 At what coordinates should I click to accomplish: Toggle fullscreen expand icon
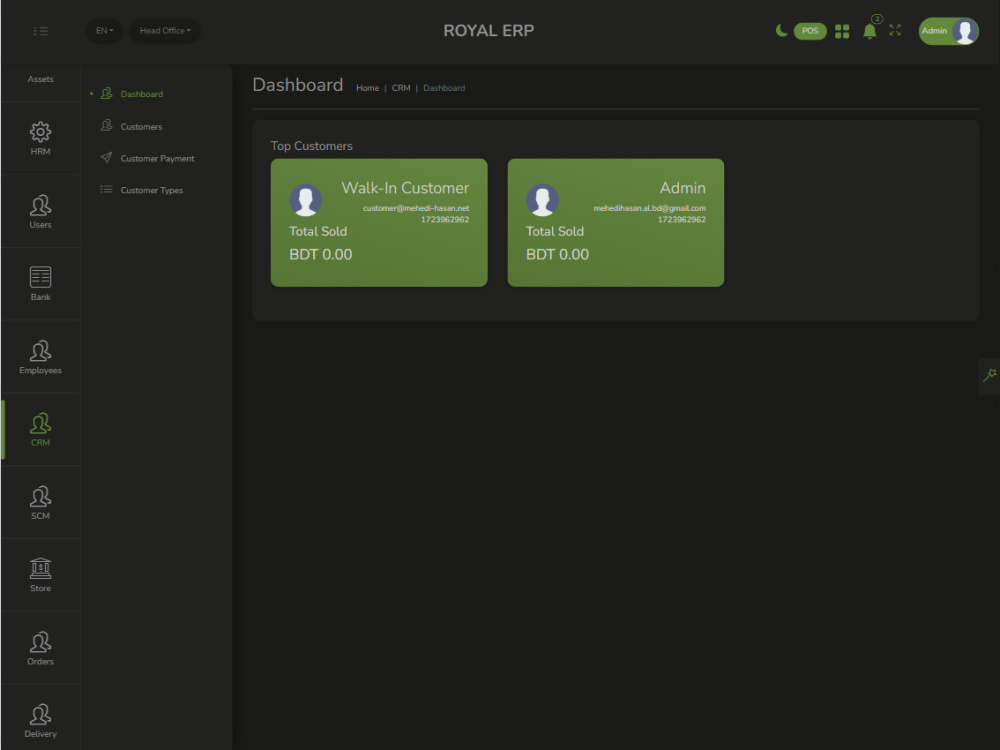895,31
